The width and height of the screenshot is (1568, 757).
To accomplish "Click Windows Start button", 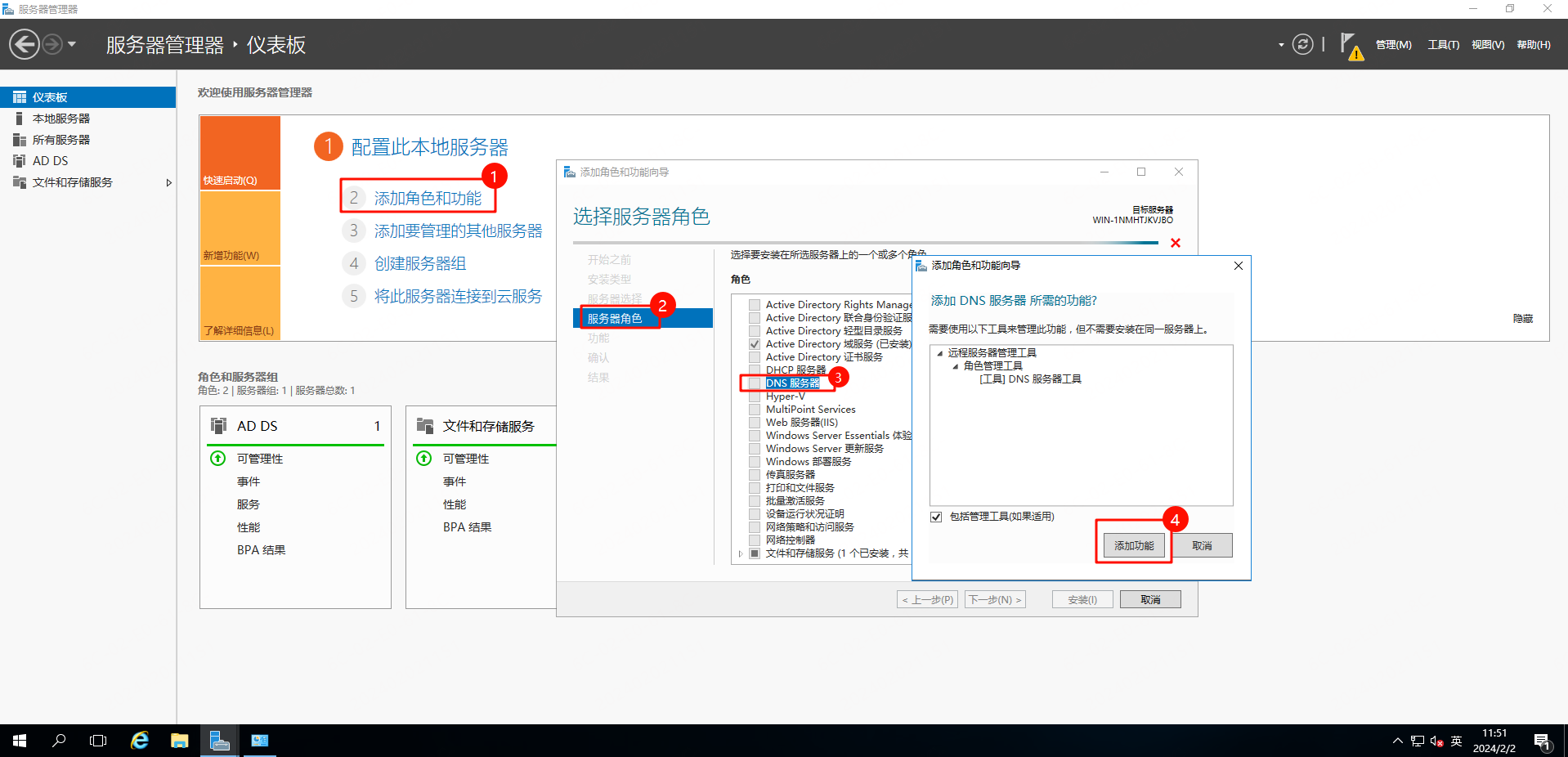I will (x=20, y=741).
